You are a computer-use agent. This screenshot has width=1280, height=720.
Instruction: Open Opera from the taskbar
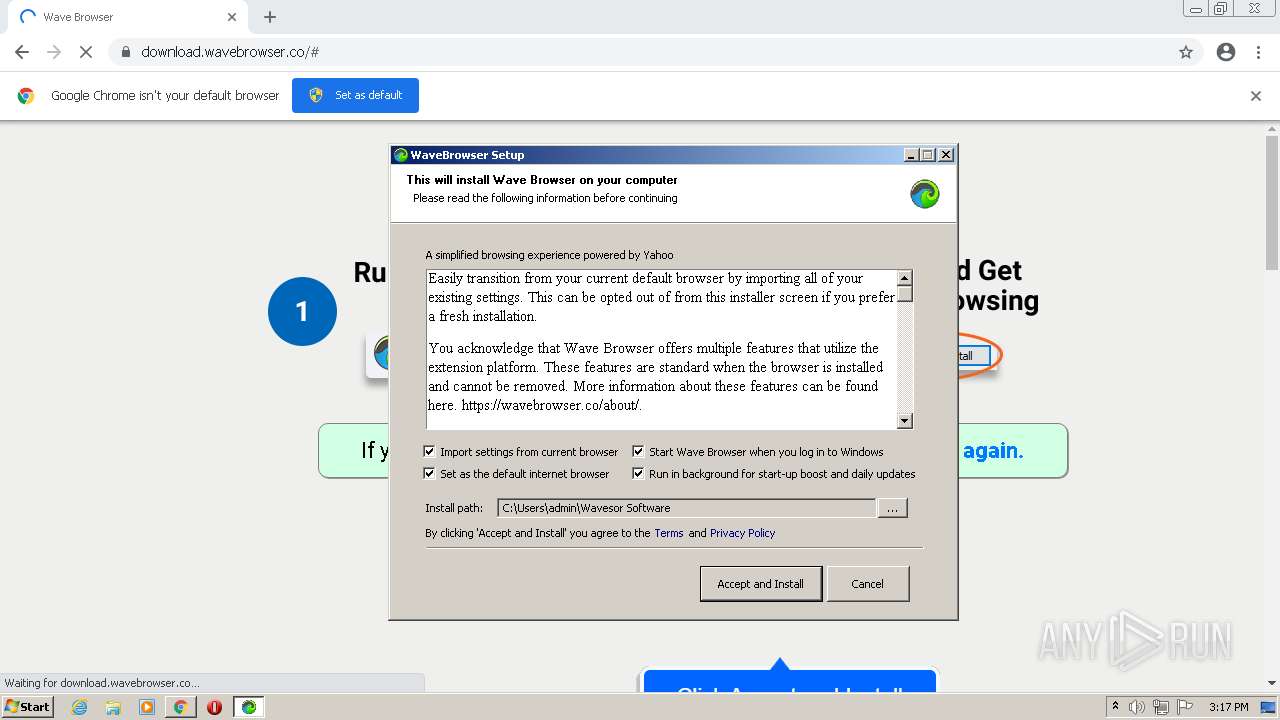pyautogui.click(x=214, y=707)
